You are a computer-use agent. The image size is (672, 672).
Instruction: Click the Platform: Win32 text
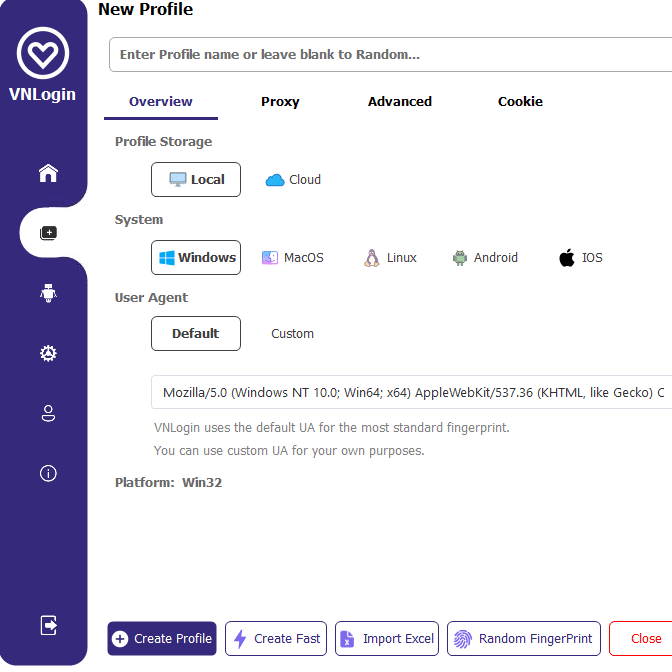coord(168,483)
